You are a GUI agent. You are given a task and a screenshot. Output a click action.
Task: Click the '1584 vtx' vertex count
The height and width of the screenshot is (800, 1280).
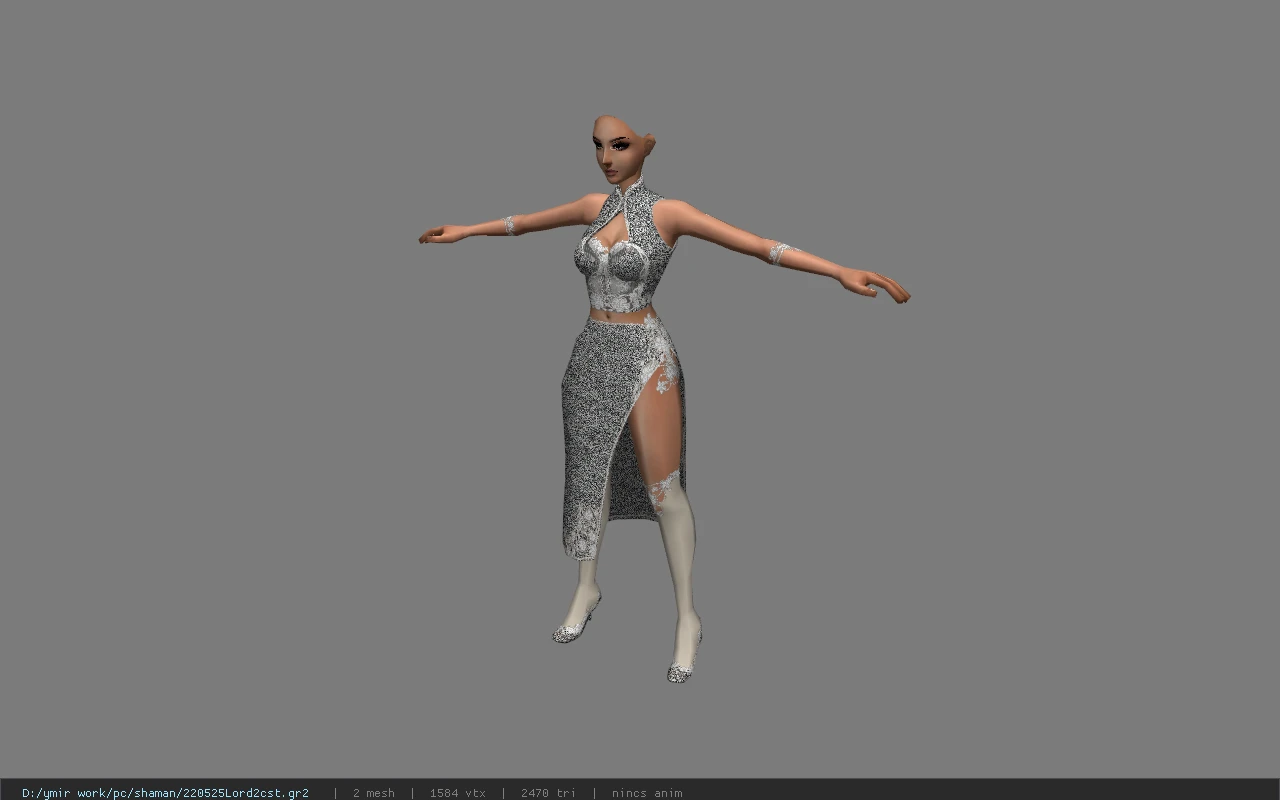click(x=457, y=793)
